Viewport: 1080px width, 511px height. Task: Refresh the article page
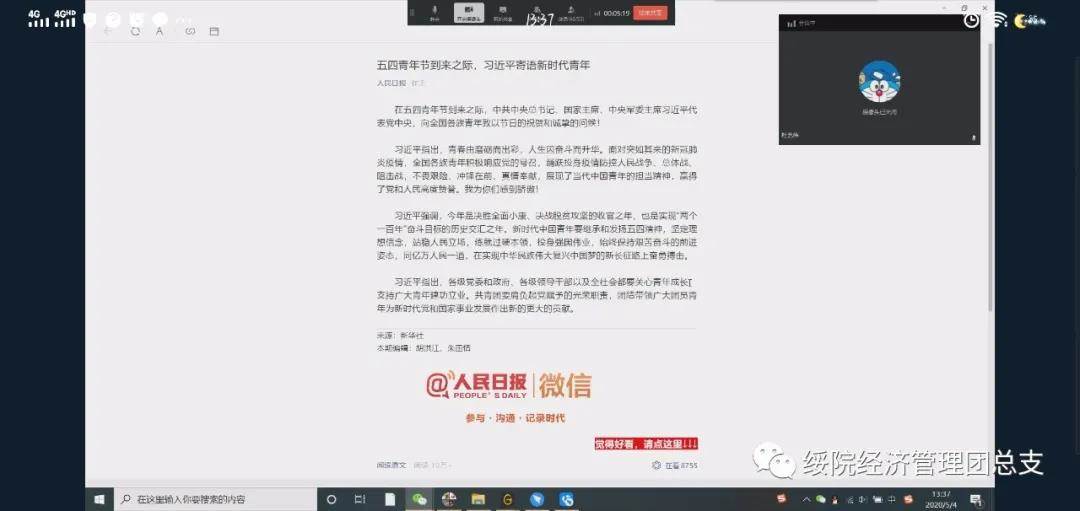click(135, 31)
